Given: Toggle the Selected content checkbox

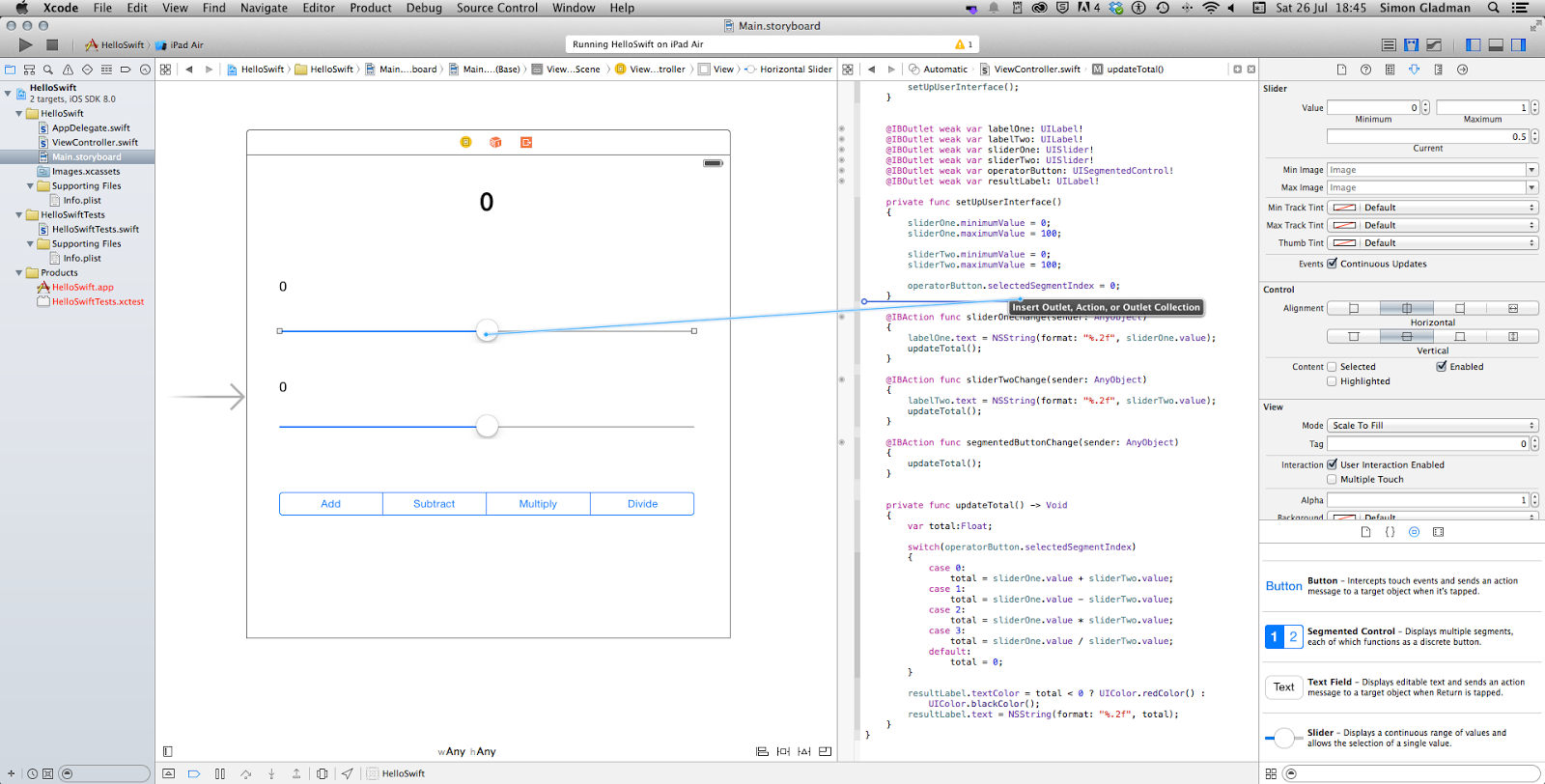Looking at the screenshot, I should click(x=1333, y=367).
